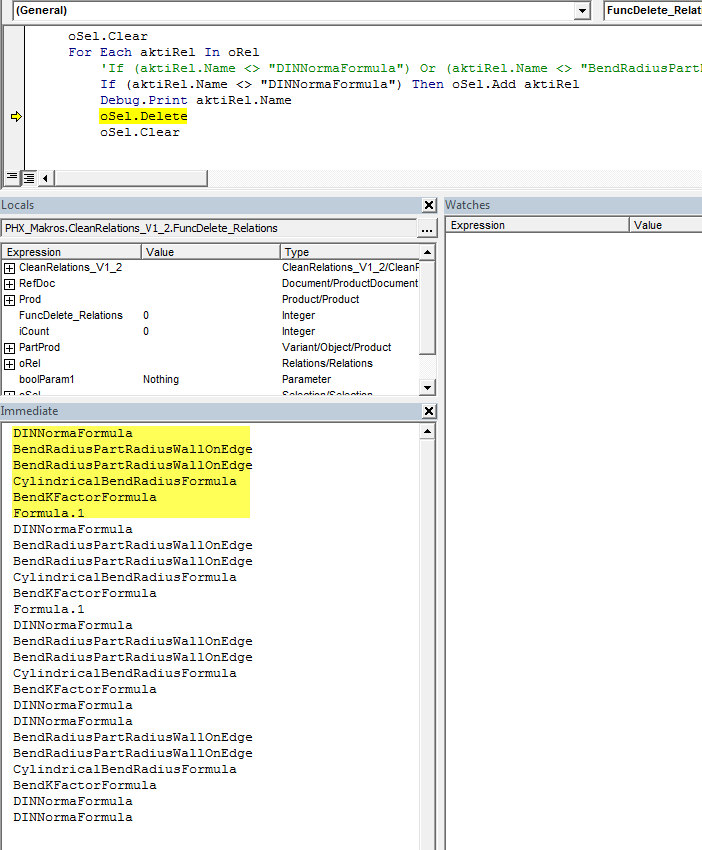
Task: Close the Immediate window
Action: [429, 411]
